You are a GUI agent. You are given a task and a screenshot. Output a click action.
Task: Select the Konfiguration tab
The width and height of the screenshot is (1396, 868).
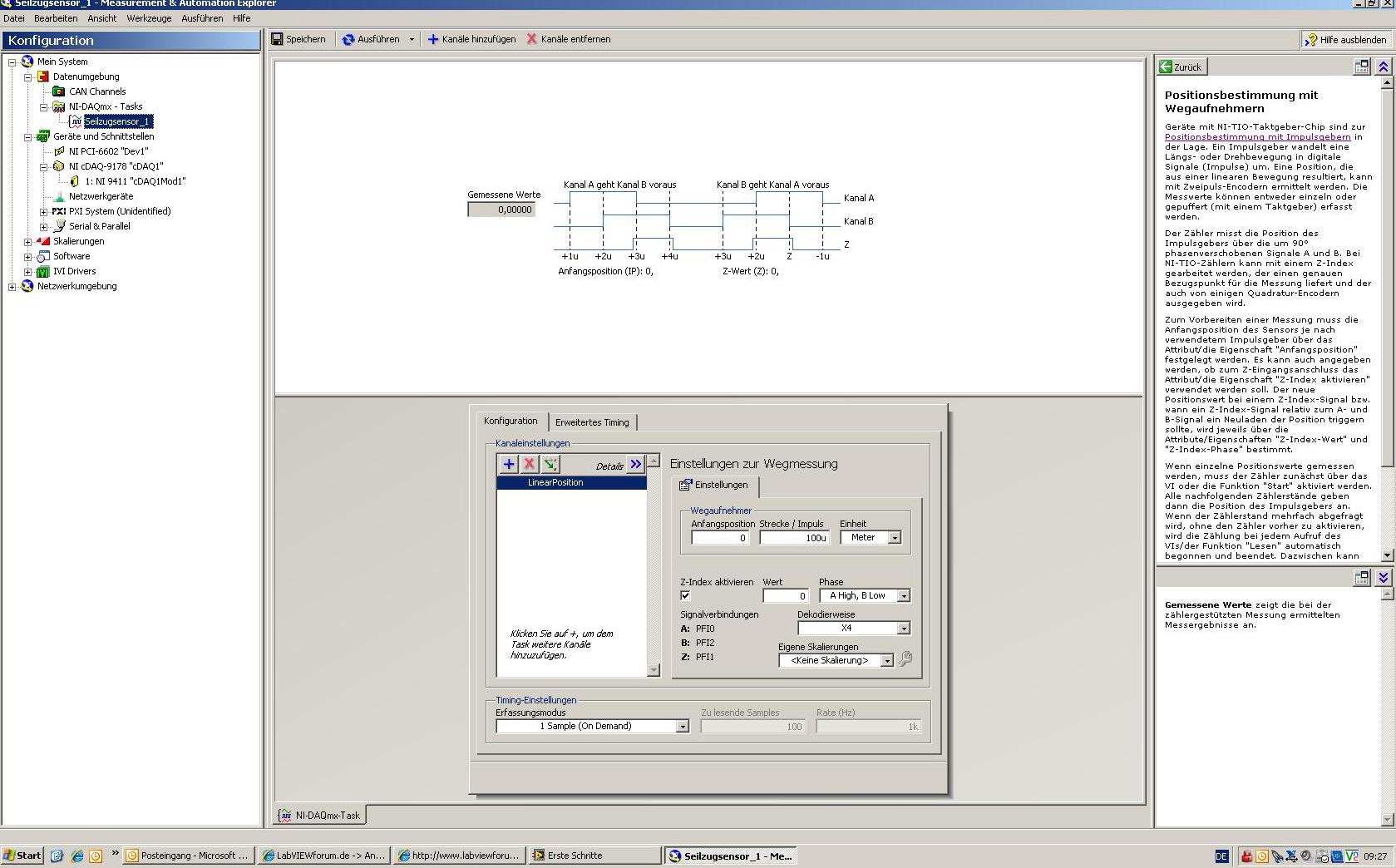point(511,421)
